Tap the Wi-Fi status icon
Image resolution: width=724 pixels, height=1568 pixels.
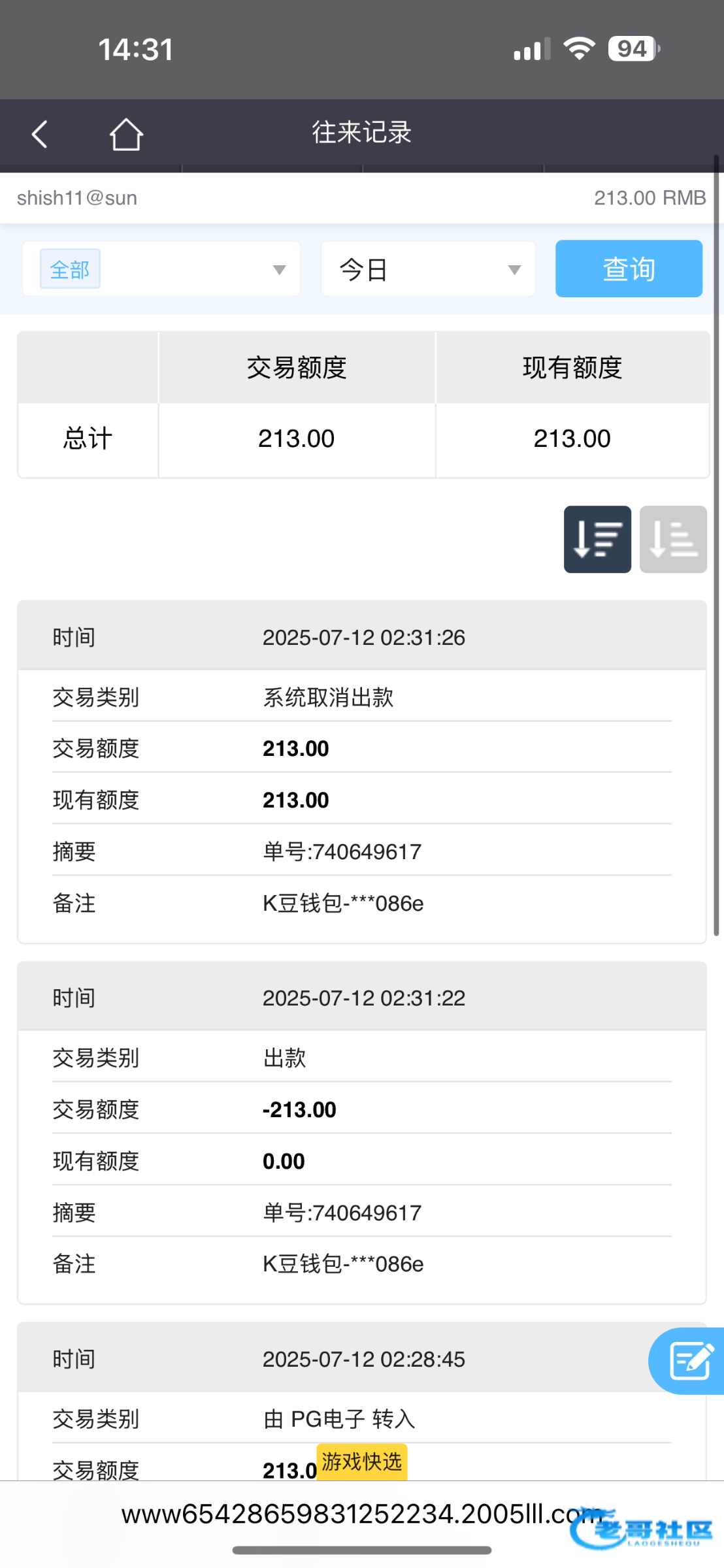579,49
